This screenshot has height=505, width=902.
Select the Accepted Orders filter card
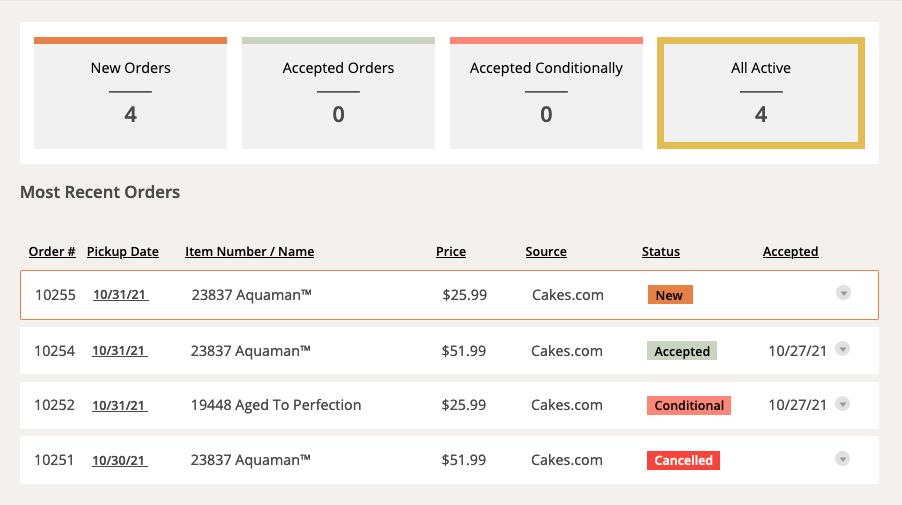click(x=338, y=93)
